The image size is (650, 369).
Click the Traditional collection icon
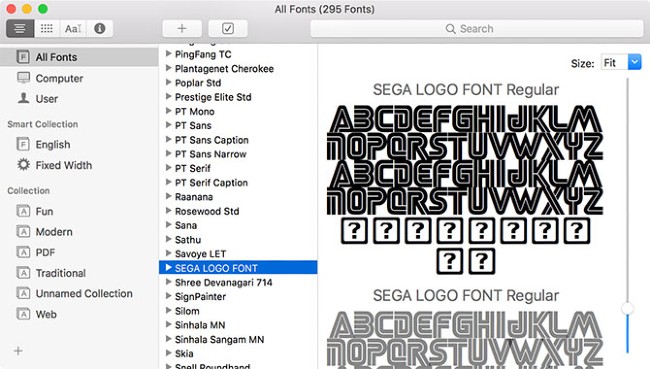tap(23, 272)
